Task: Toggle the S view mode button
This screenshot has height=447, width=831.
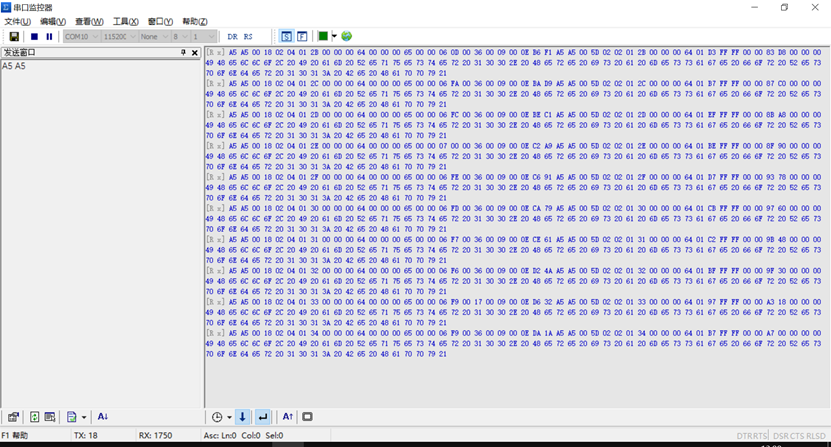Action: click(x=286, y=37)
